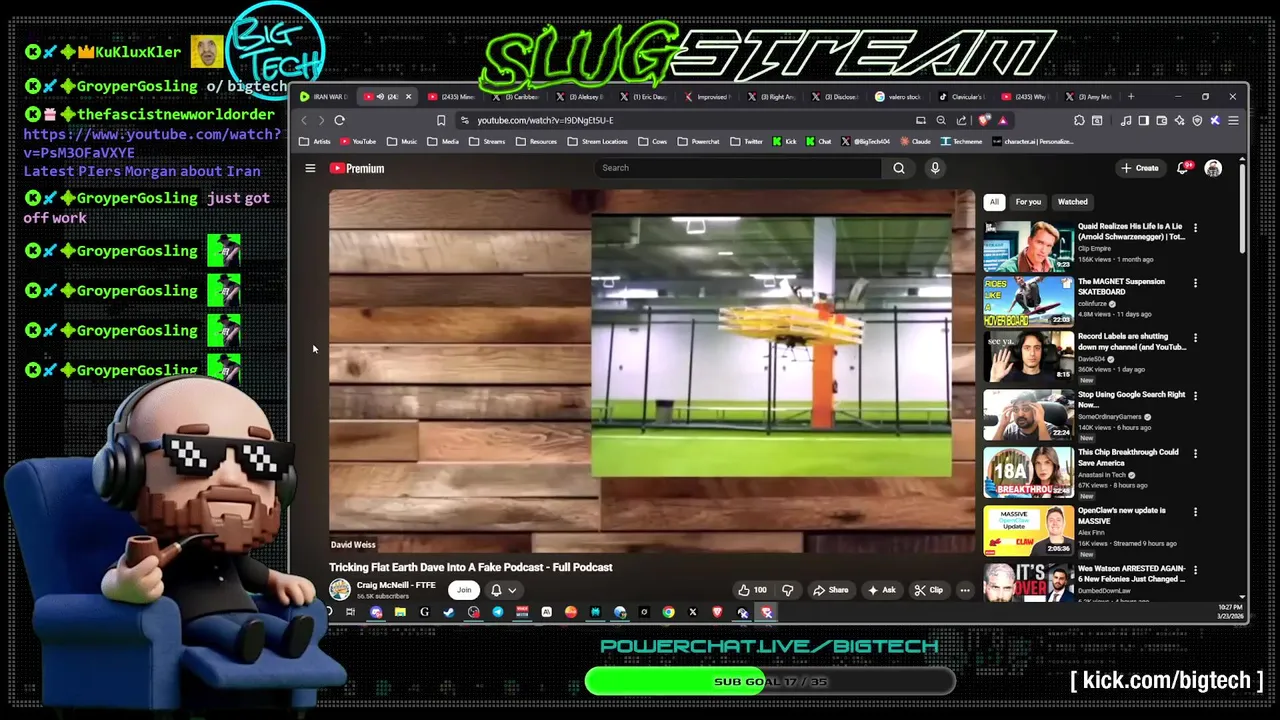Viewport: 1280px width, 720px height.
Task: Close the active YouTube browser tab
Action: pyautogui.click(x=408, y=97)
